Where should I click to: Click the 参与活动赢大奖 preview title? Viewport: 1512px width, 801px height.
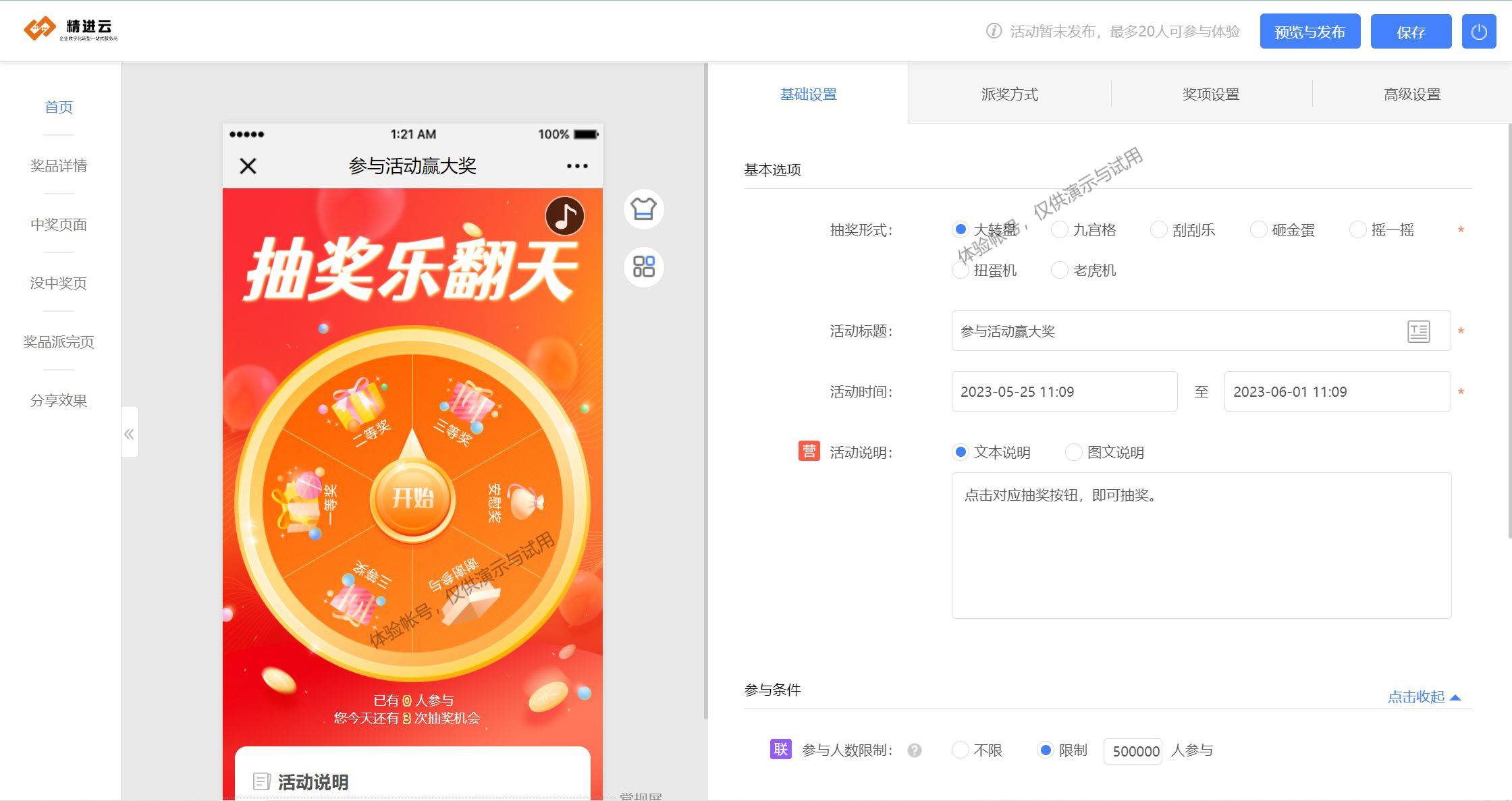[412, 166]
